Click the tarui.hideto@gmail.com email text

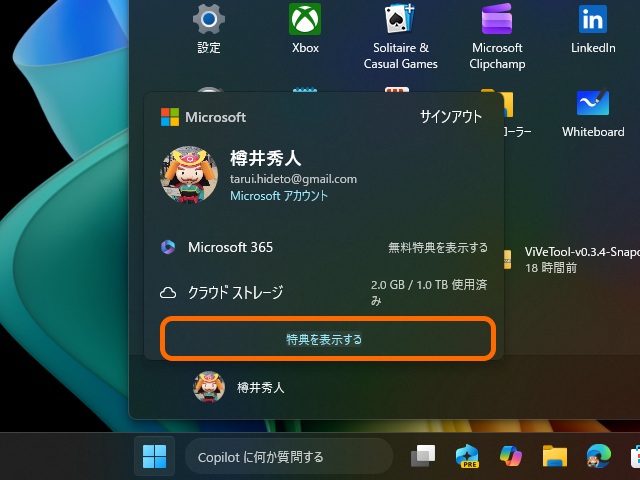pyautogui.click(x=293, y=179)
